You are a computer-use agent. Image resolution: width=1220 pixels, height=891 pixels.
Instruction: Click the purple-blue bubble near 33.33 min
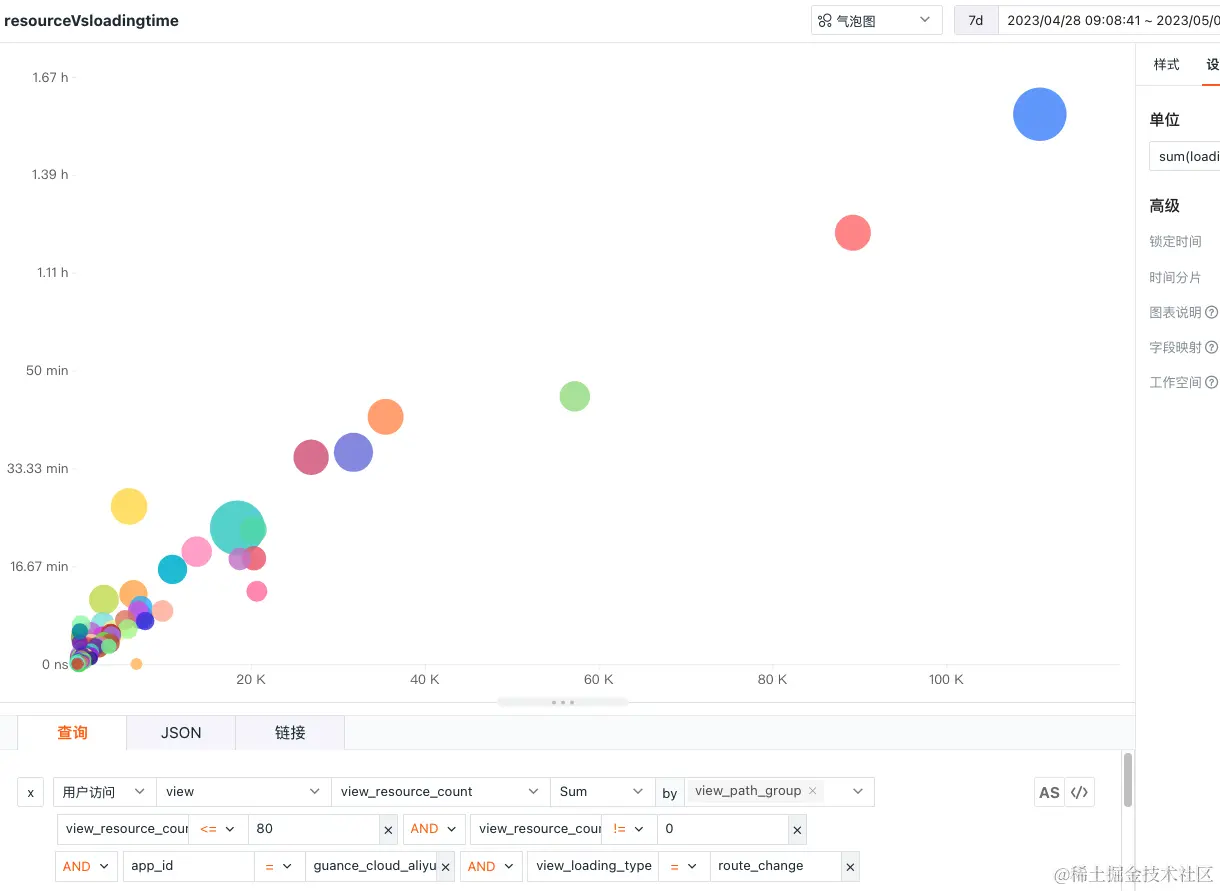353,452
